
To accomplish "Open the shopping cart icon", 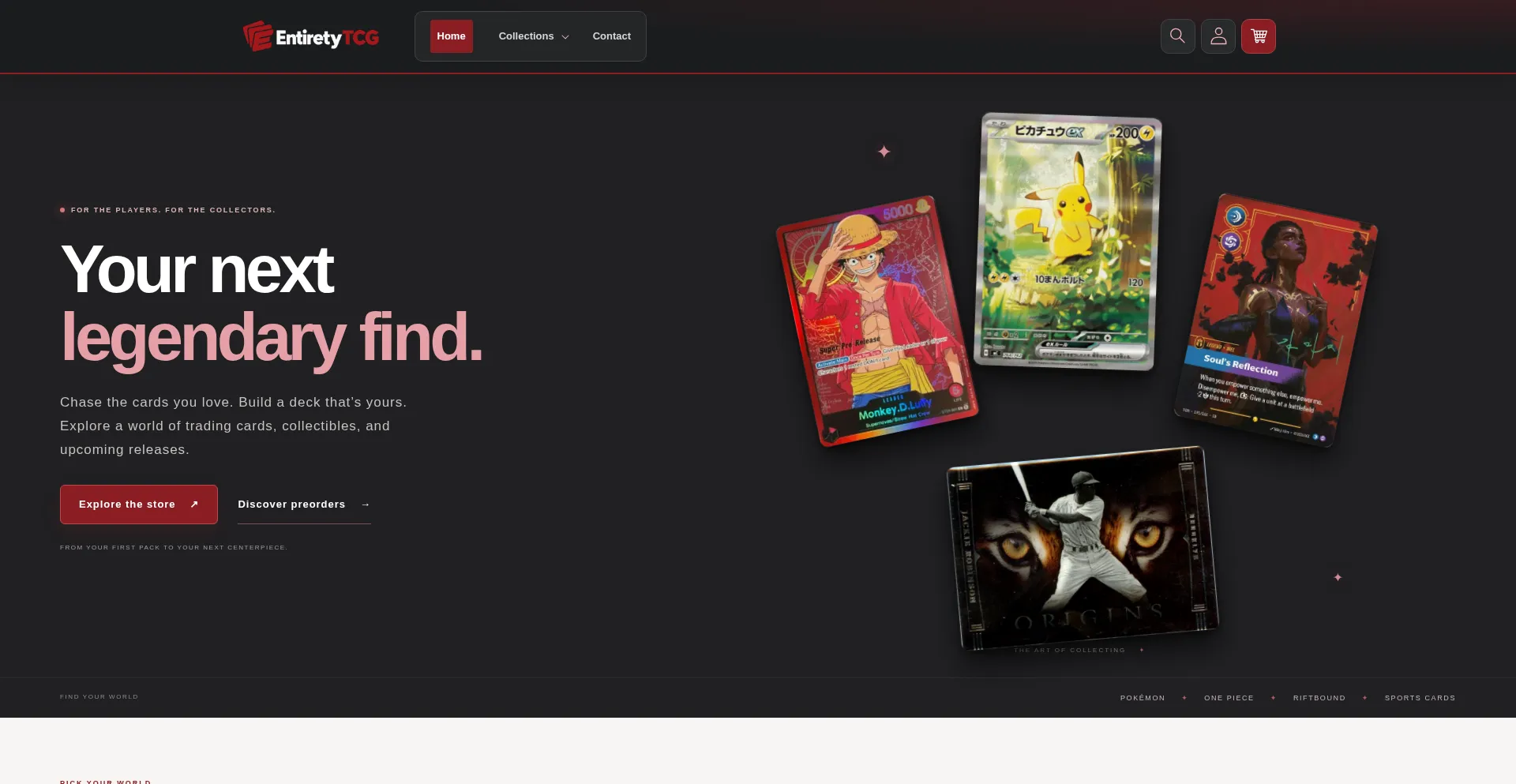I will tap(1259, 36).
